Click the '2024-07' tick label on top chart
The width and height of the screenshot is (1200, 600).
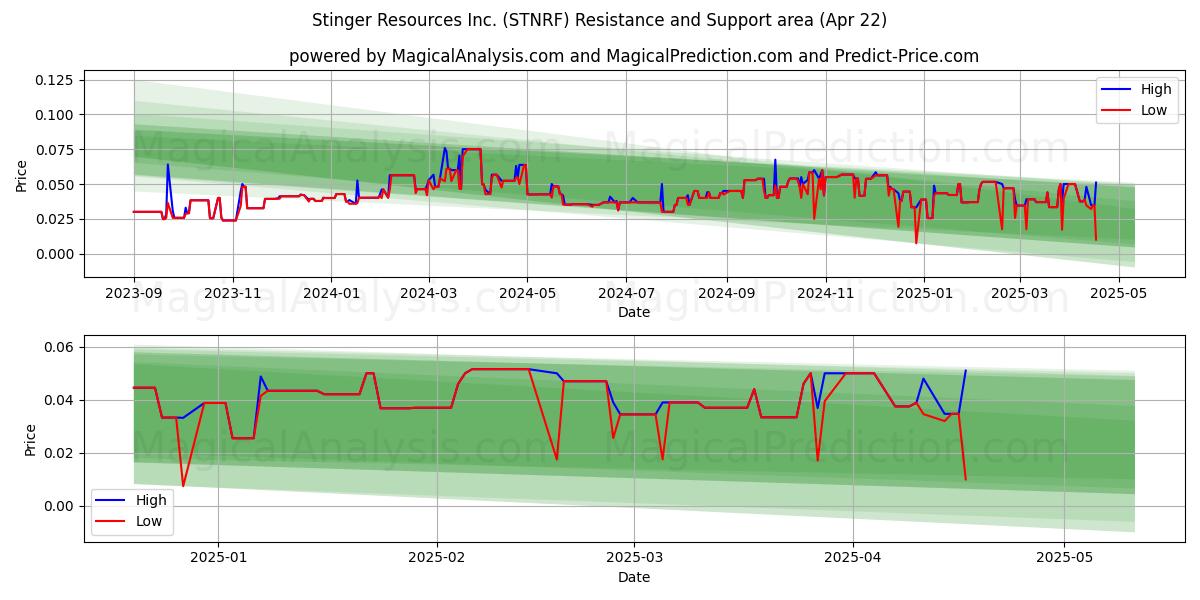point(626,293)
